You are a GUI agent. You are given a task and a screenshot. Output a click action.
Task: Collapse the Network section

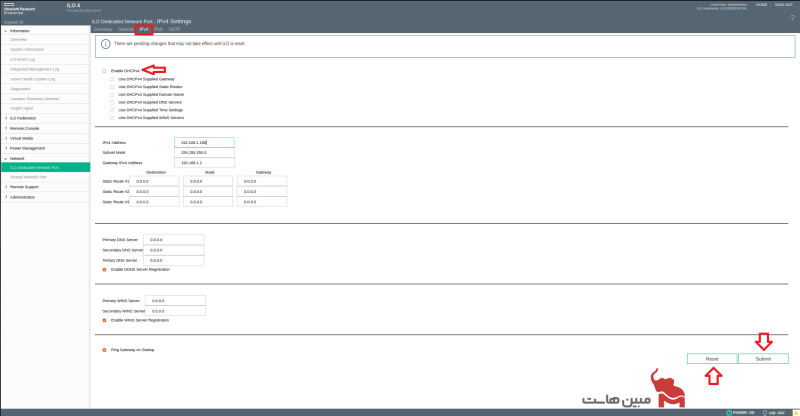coord(6,158)
